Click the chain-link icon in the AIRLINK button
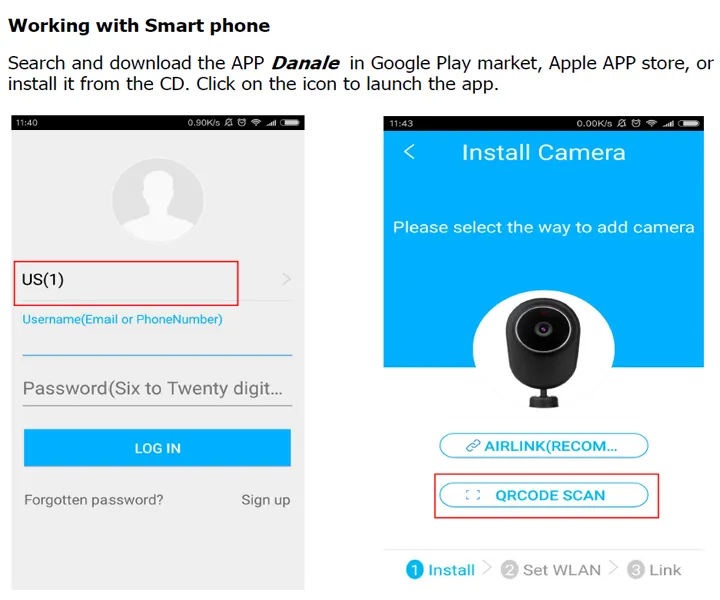Image resolution: width=720 pixels, height=600 pixels. point(473,446)
